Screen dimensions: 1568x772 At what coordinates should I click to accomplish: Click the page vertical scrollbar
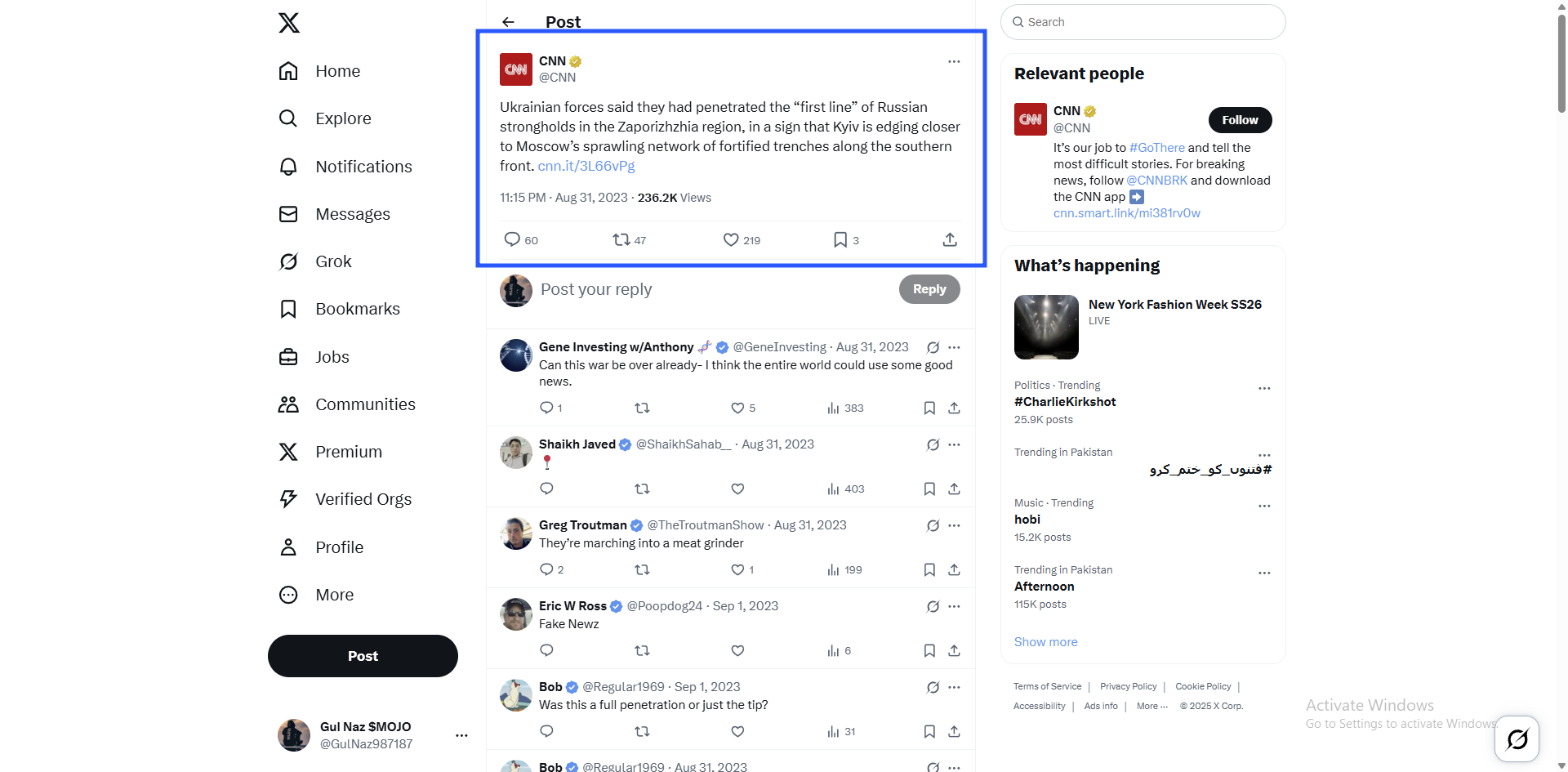pos(1561,386)
